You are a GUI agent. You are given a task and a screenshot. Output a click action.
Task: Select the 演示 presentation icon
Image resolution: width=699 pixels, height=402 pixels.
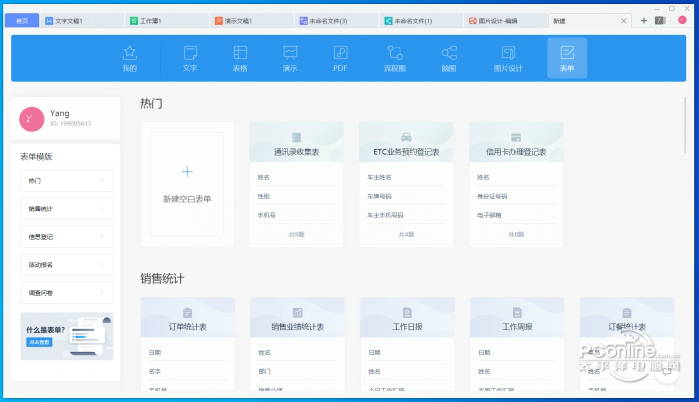[x=290, y=58]
